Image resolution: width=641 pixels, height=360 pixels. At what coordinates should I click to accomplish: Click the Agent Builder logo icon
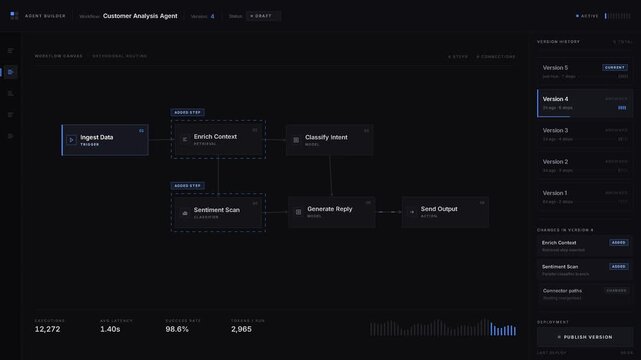pyautogui.click(x=14, y=16)
